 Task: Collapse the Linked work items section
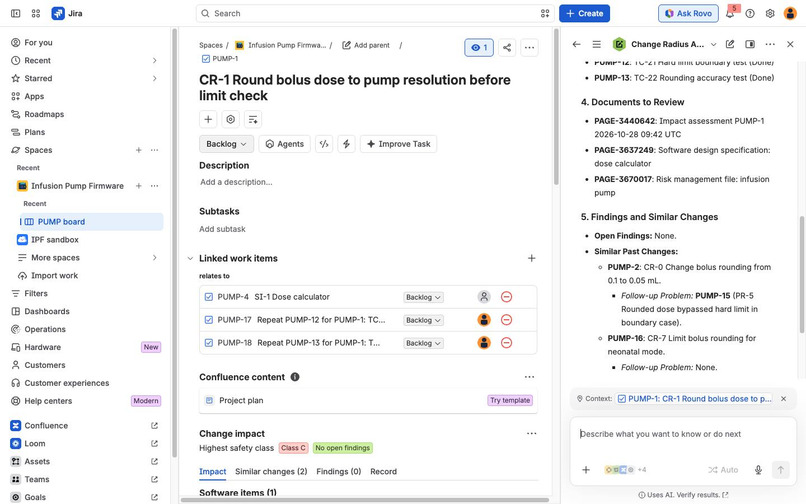[x=190, y=258]
